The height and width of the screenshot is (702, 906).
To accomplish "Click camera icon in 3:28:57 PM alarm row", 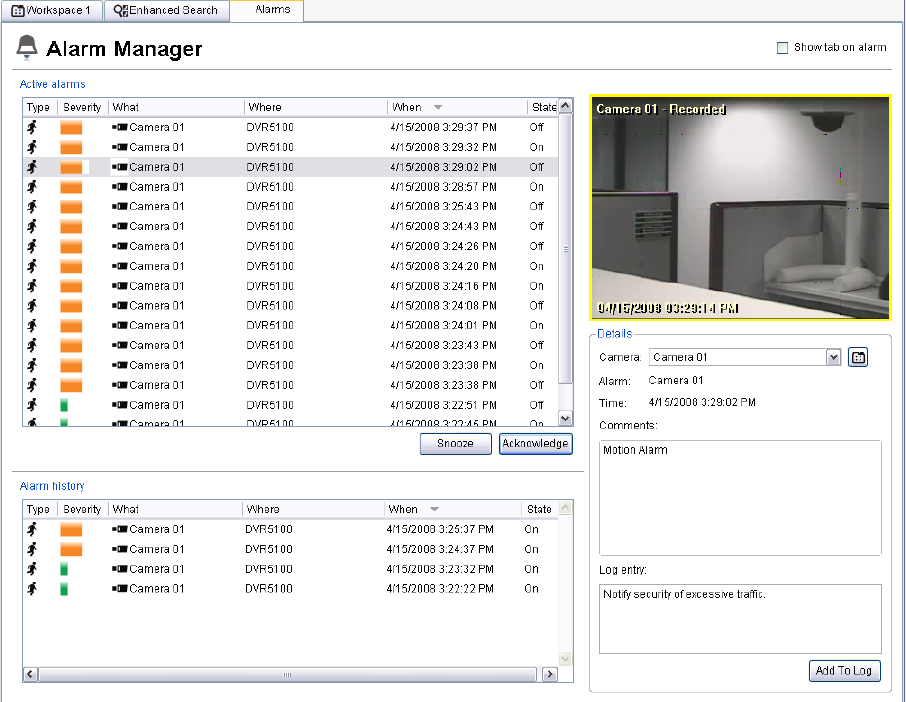I will pos(120,187).
